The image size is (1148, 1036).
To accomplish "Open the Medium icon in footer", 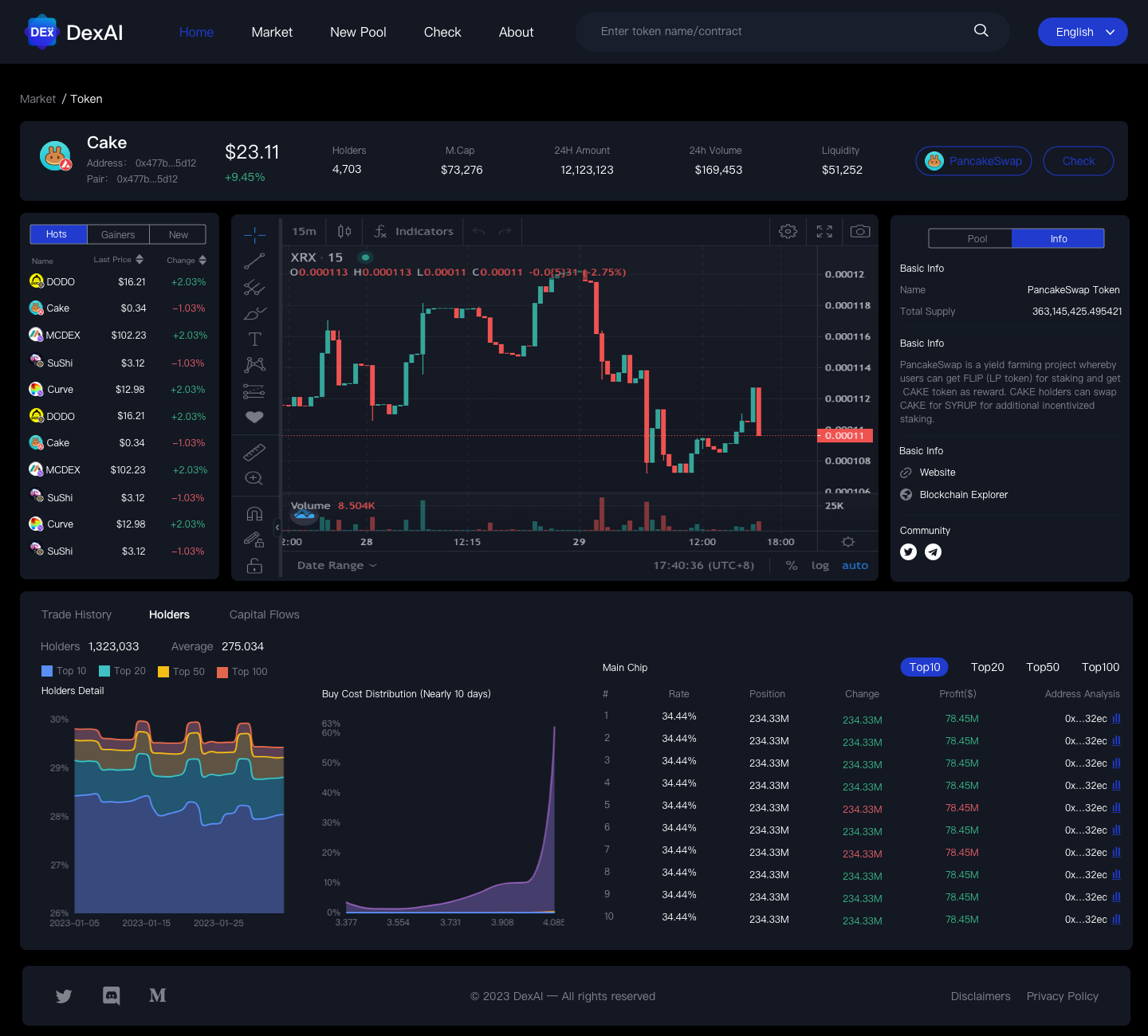I will coord(158,995).
